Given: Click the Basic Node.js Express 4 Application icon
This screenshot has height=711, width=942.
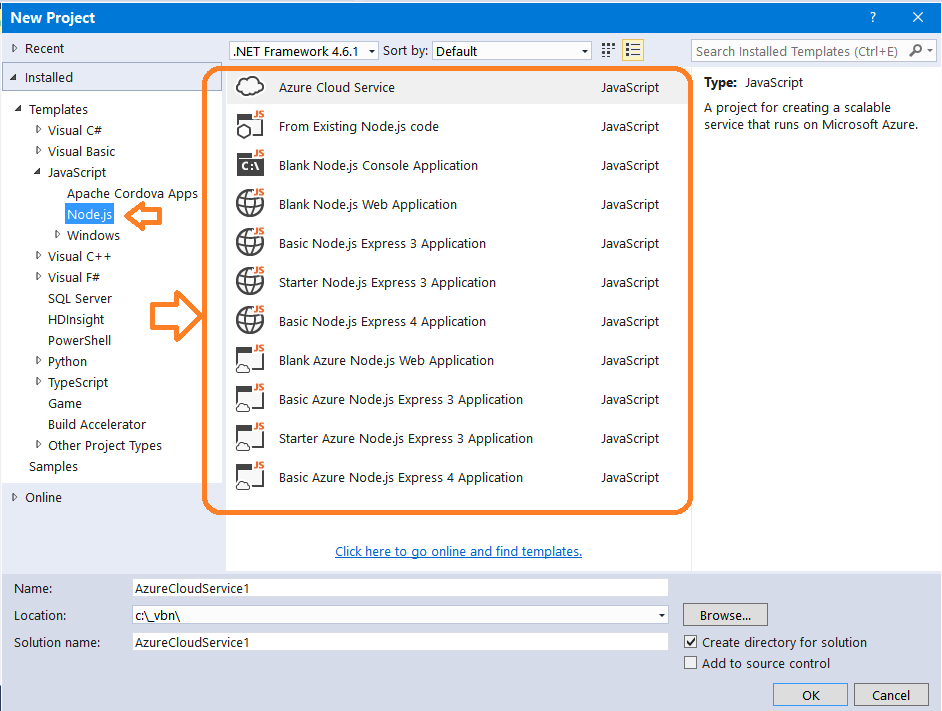Looking at the screenshot, I should pos(250,320).
